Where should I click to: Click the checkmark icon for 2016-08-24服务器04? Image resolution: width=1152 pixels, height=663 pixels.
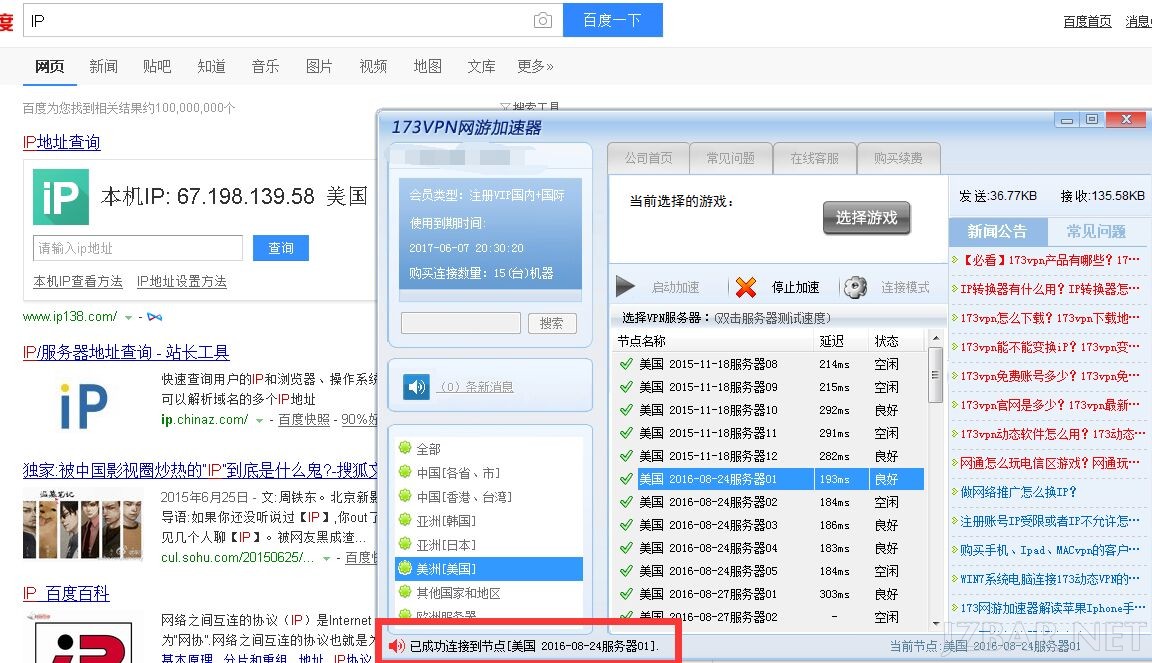(x=626, y=548)
